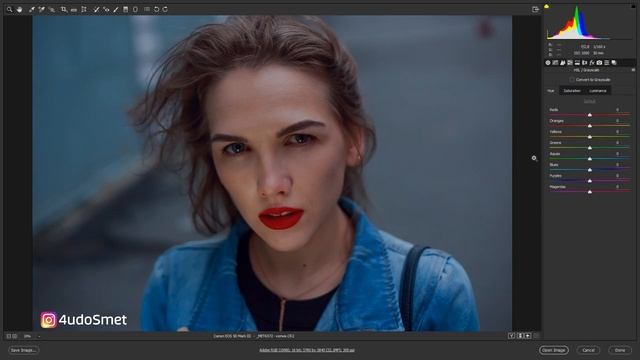This screenshot has width=640, height=360.
Task: Click the Magentas value field
Action: pos(618,187)
